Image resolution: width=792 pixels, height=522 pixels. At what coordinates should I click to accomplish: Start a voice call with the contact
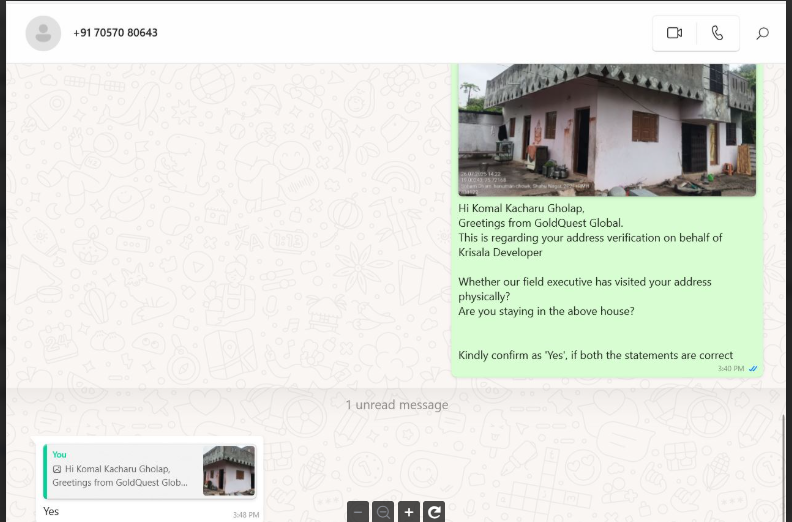pos(717,33)
